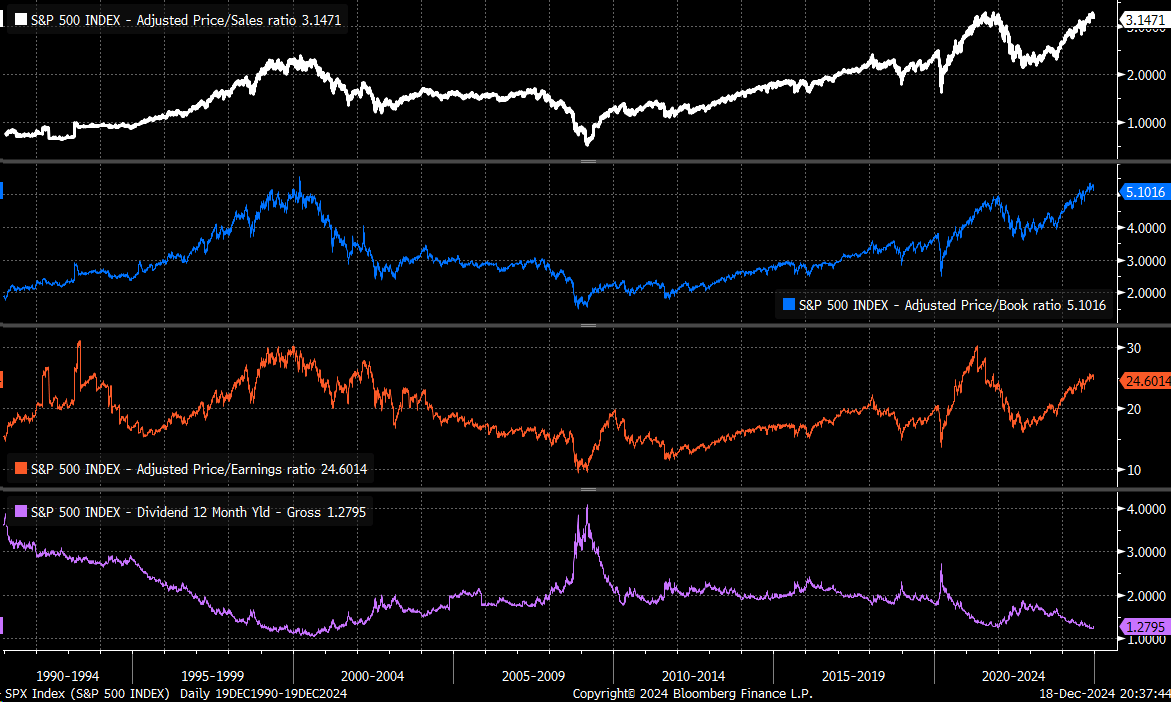
Task: Click the white Price/Sales legend square
Action: coord(20,19)
